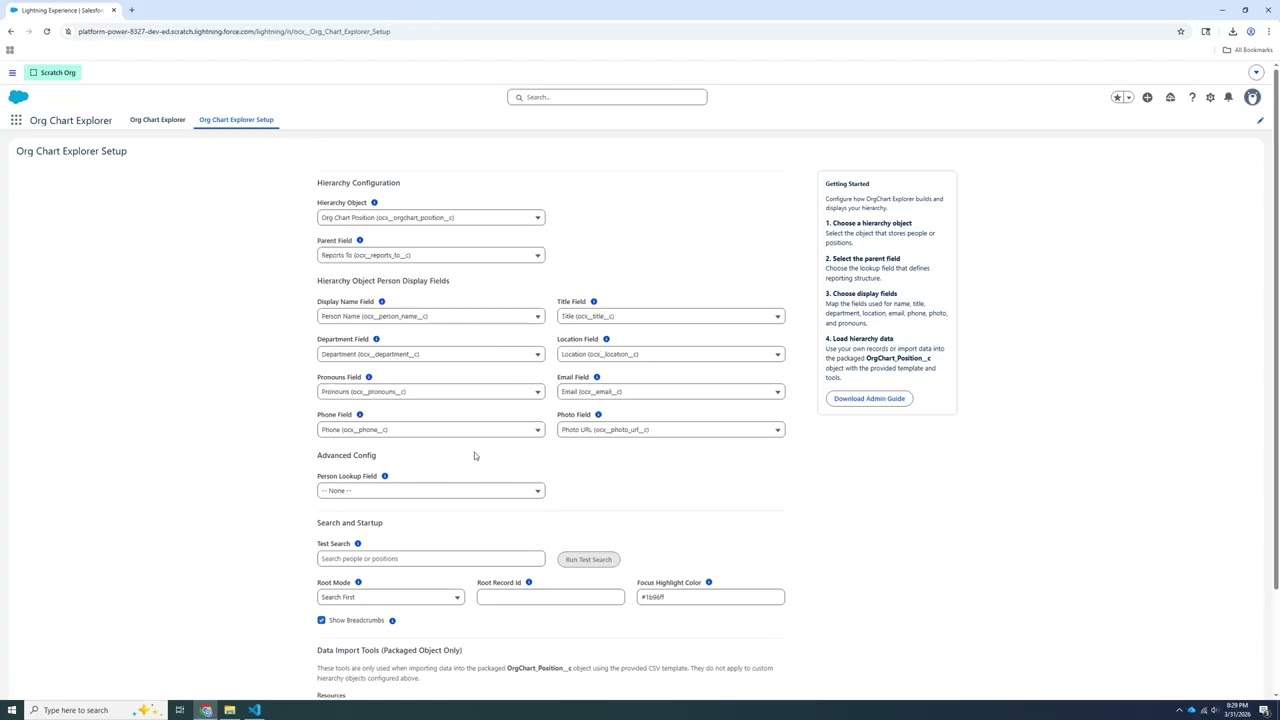Open the Trailhead guidance icon
Viewport: 1280px width, 720px height.
pyautogui.click(x=1170, y=97)
